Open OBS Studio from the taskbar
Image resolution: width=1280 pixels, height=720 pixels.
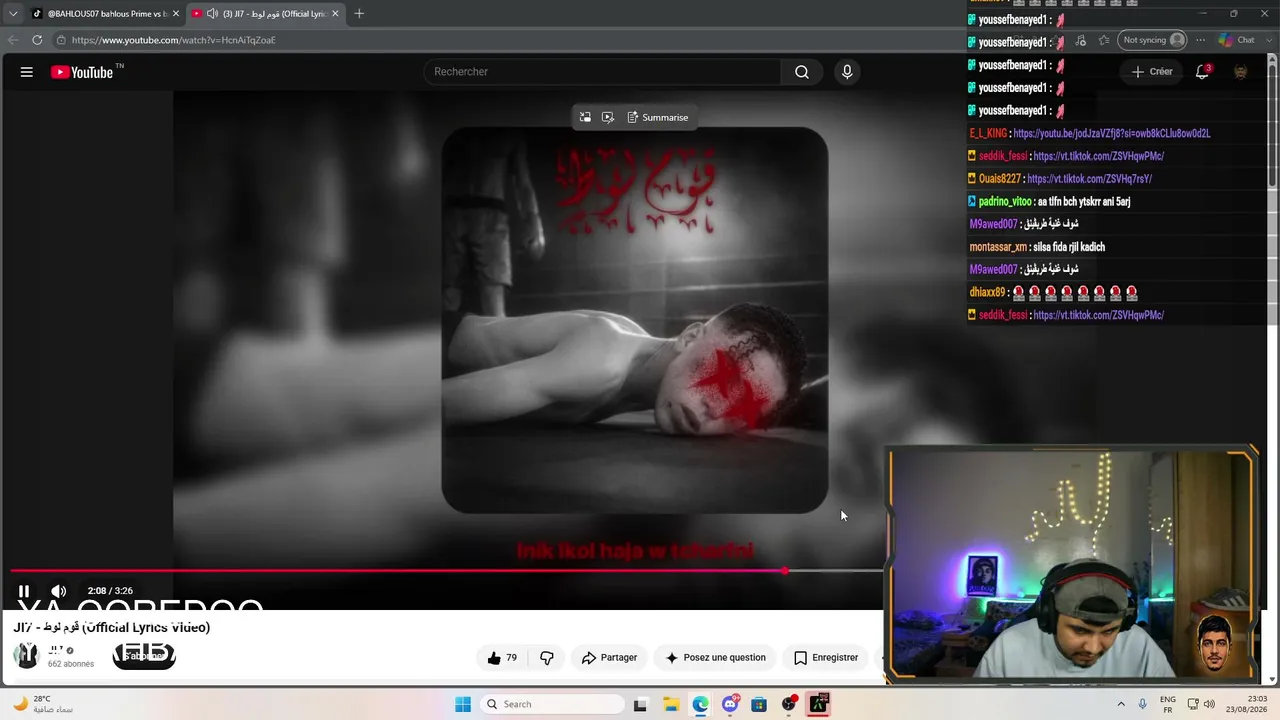[x=789, y=704]
